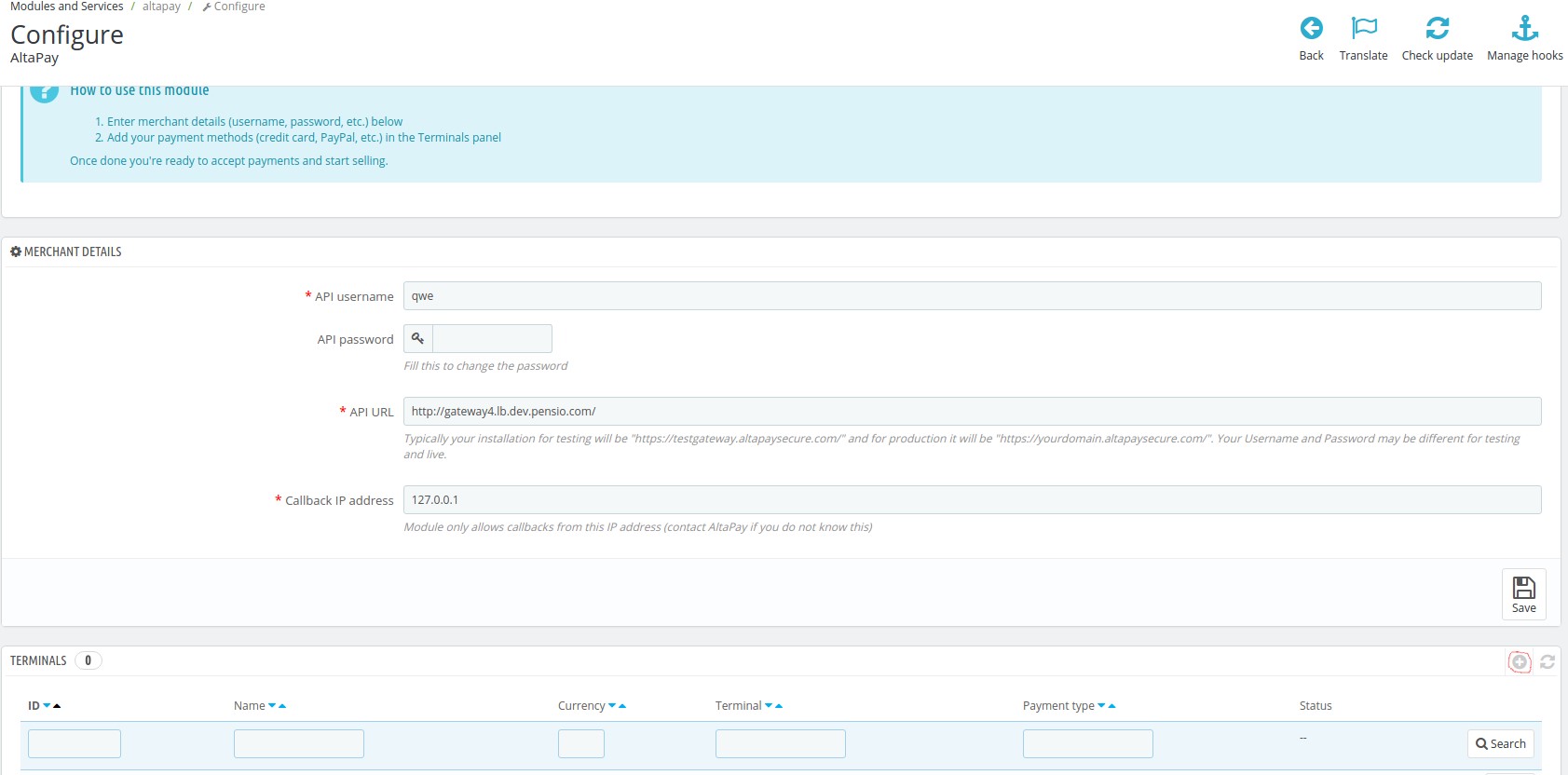Sort Currency column descending
Image resolution: width=1568 pixels, height=775 pixels.
(x=612, y=706)
